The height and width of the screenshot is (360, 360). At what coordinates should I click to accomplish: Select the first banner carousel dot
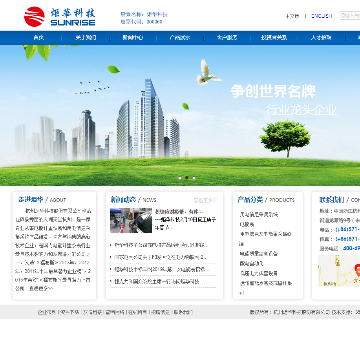(180, 178)
